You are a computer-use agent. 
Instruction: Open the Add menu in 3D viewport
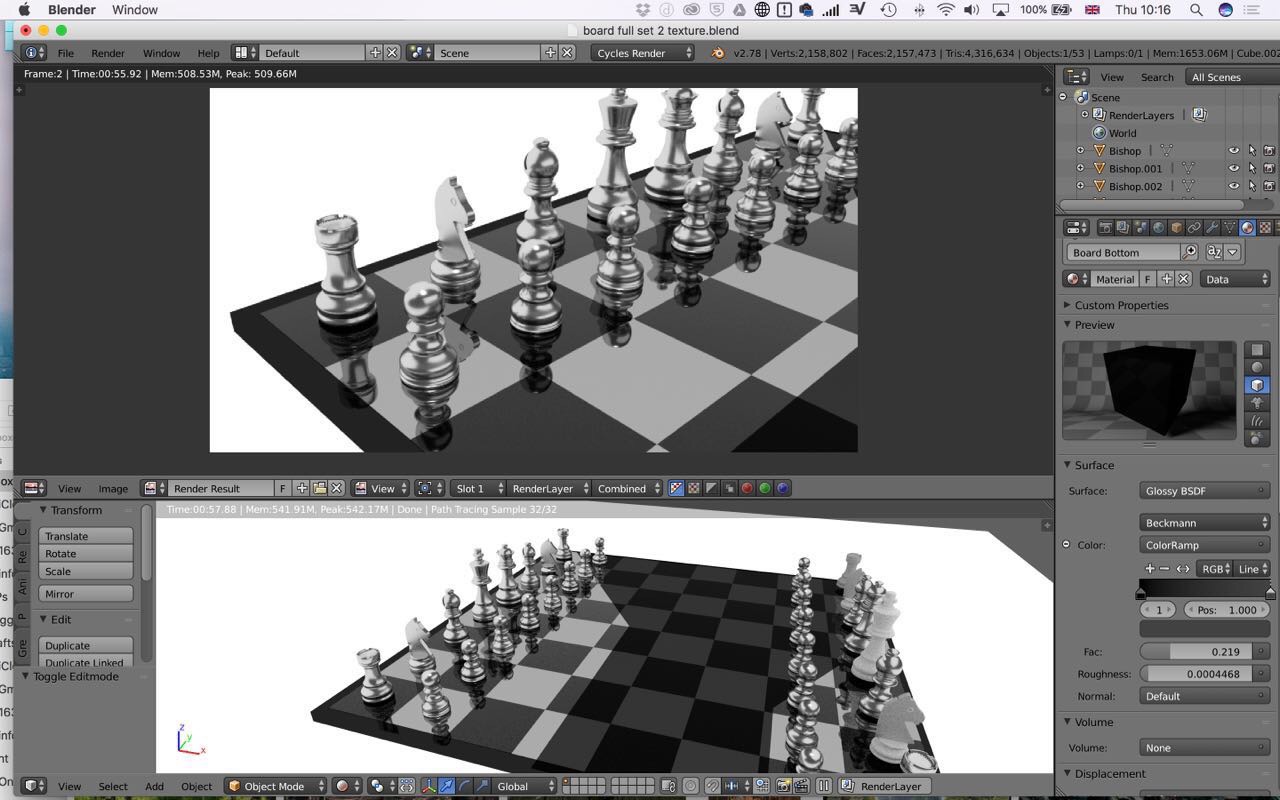154,786
